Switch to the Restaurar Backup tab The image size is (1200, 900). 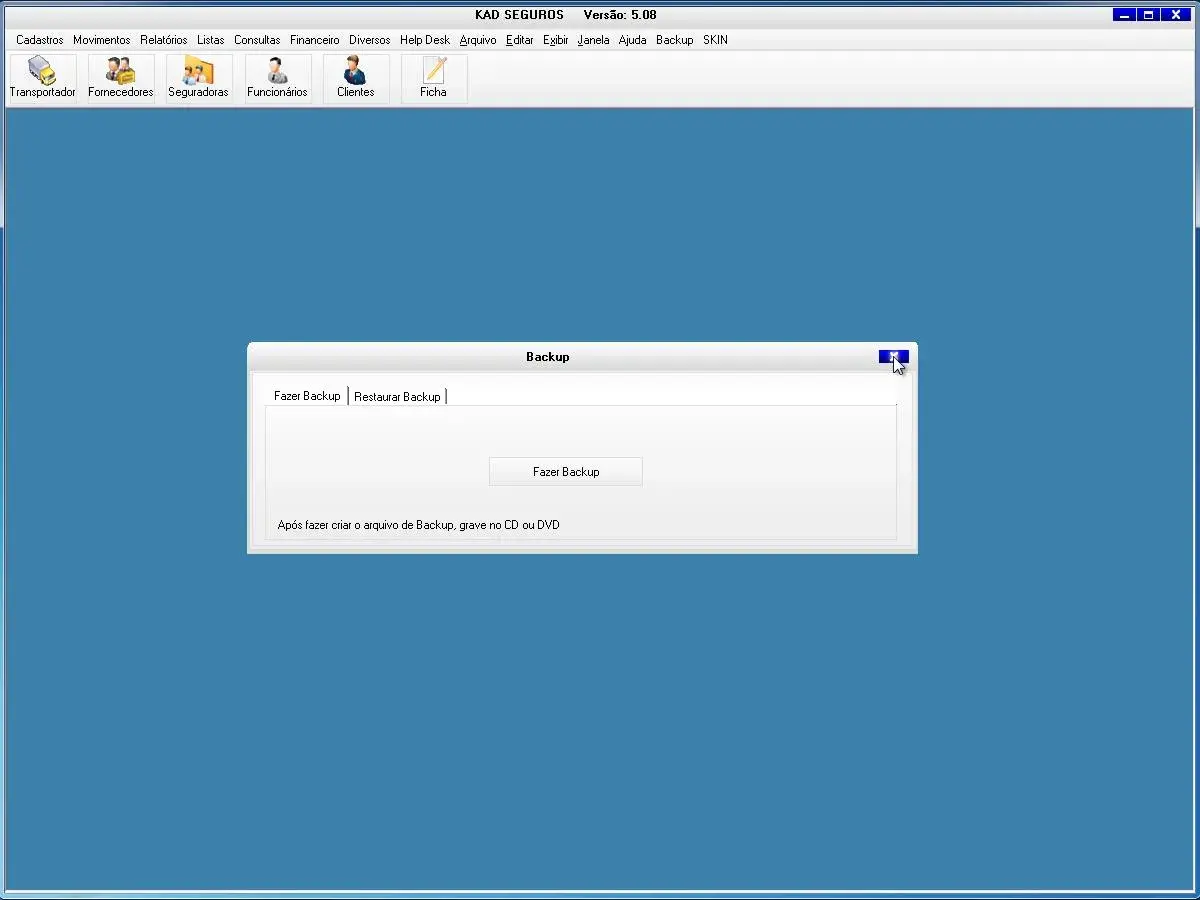tap(397, 397)
